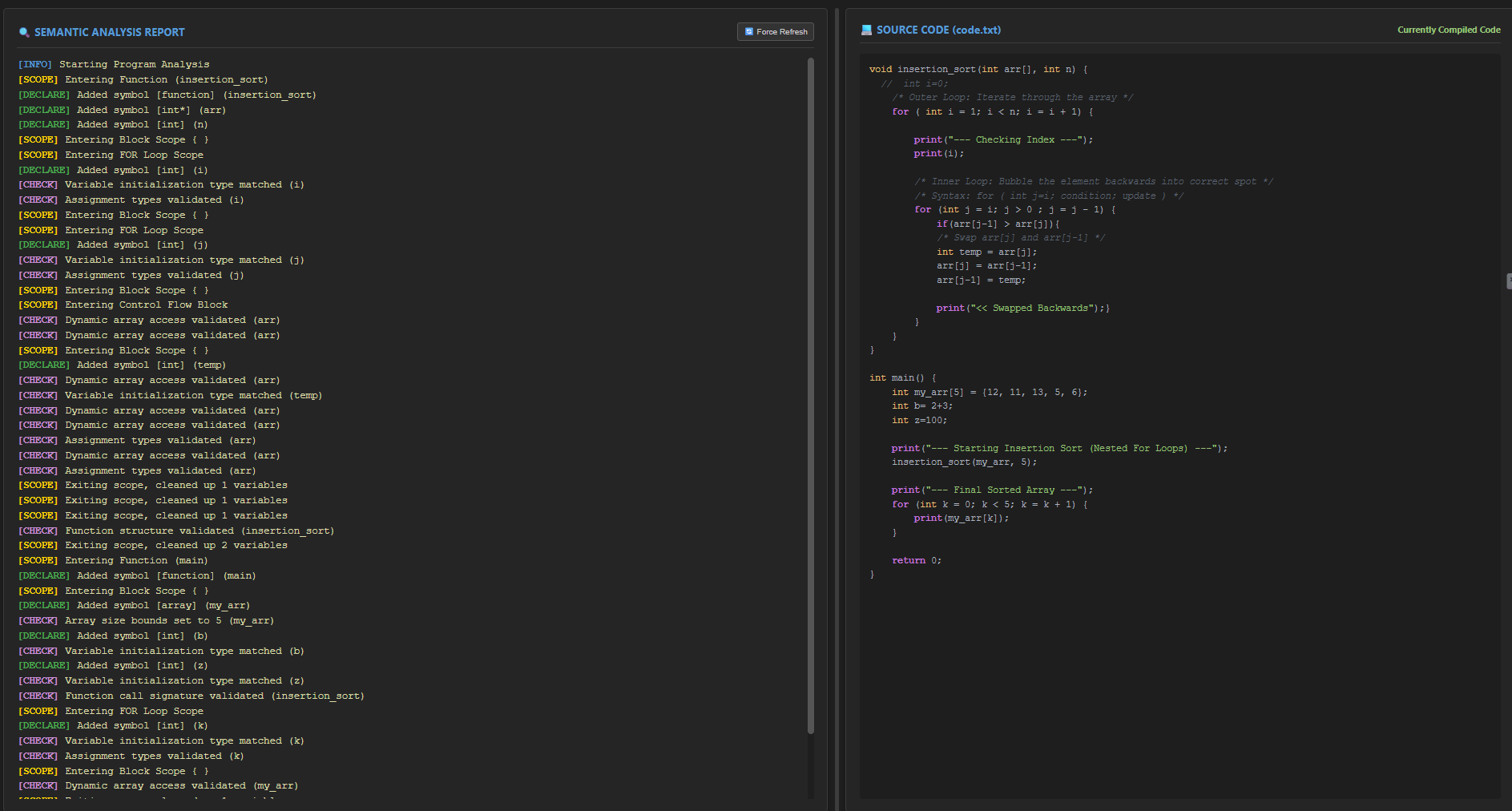Click Variable initialization type matched (k) line
This screenshot has height=811, width=1512.
[161, 740]
